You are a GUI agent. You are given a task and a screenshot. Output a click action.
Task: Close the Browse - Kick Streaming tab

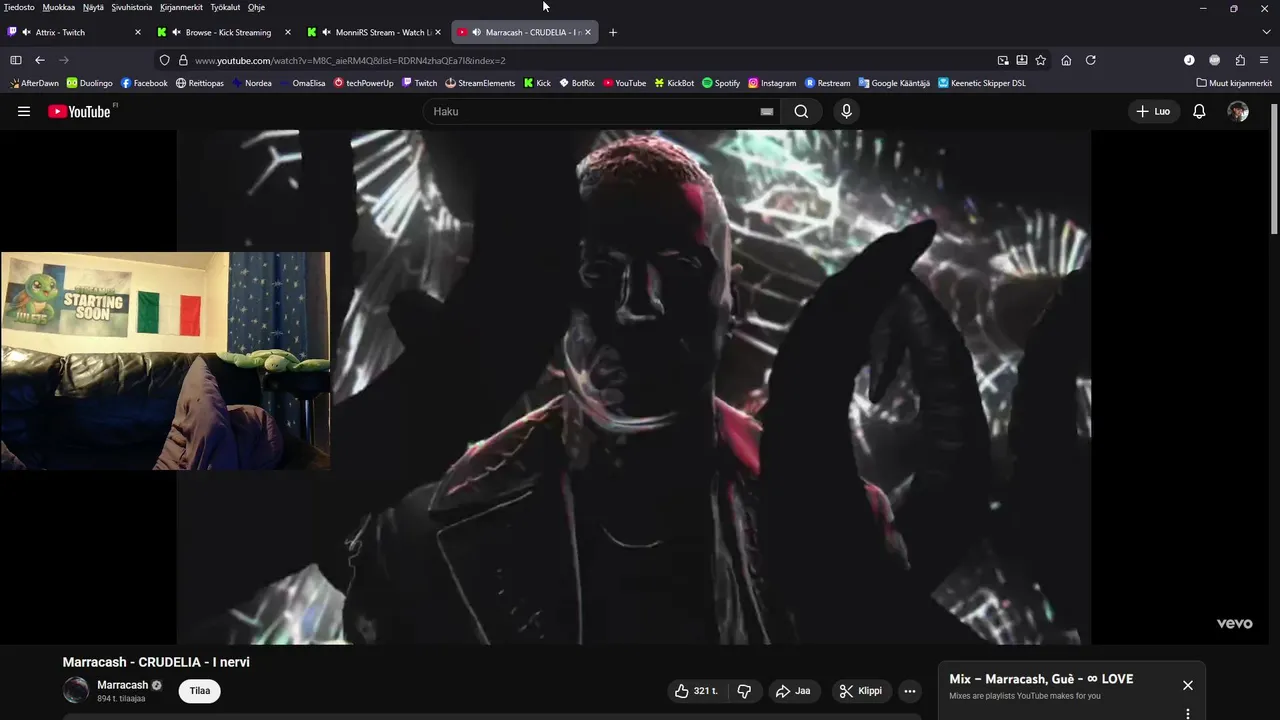288,32
